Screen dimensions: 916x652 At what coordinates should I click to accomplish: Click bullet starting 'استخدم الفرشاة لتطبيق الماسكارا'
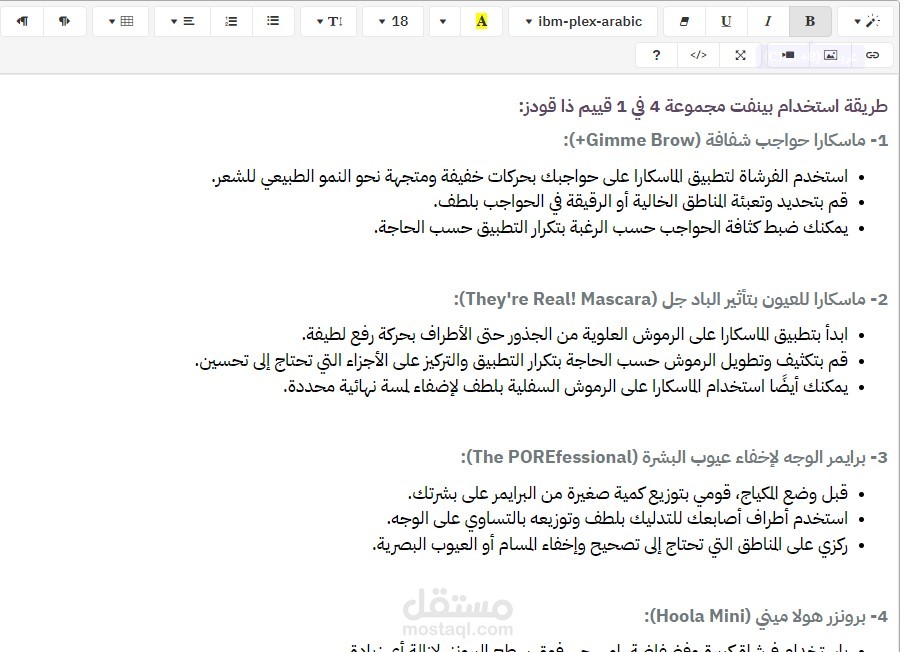click(529, 176)
